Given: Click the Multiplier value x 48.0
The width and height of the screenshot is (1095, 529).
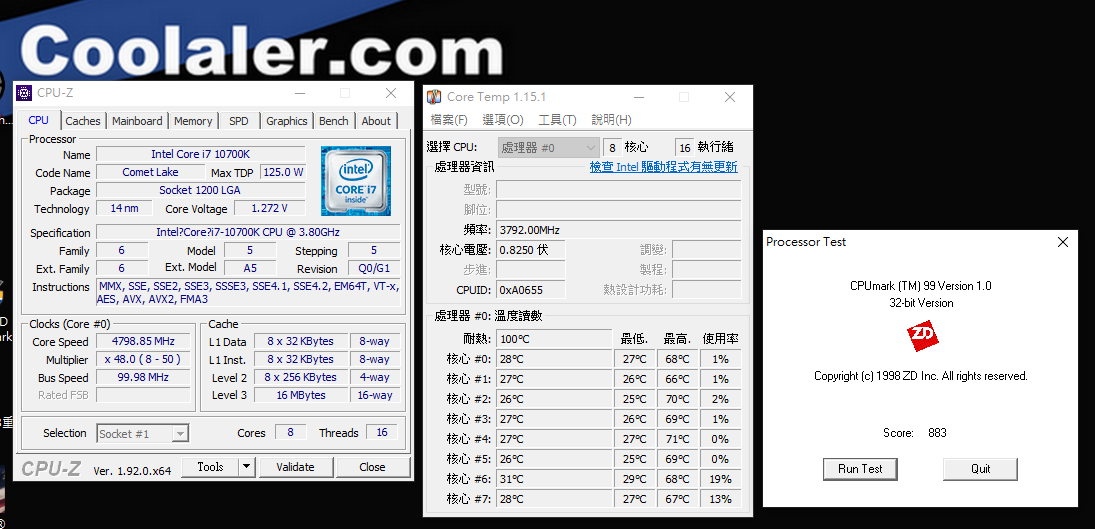Looking at the screenshot, I should pos(143,359).
